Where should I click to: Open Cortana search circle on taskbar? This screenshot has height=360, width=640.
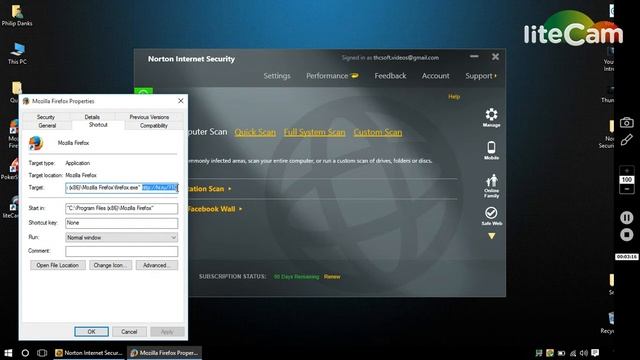[x=25, y=353]
